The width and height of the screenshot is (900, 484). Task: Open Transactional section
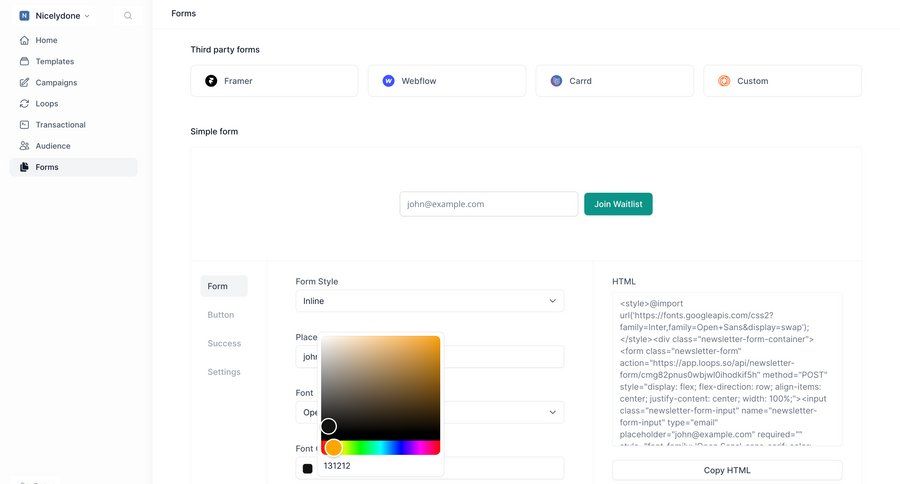73,125
